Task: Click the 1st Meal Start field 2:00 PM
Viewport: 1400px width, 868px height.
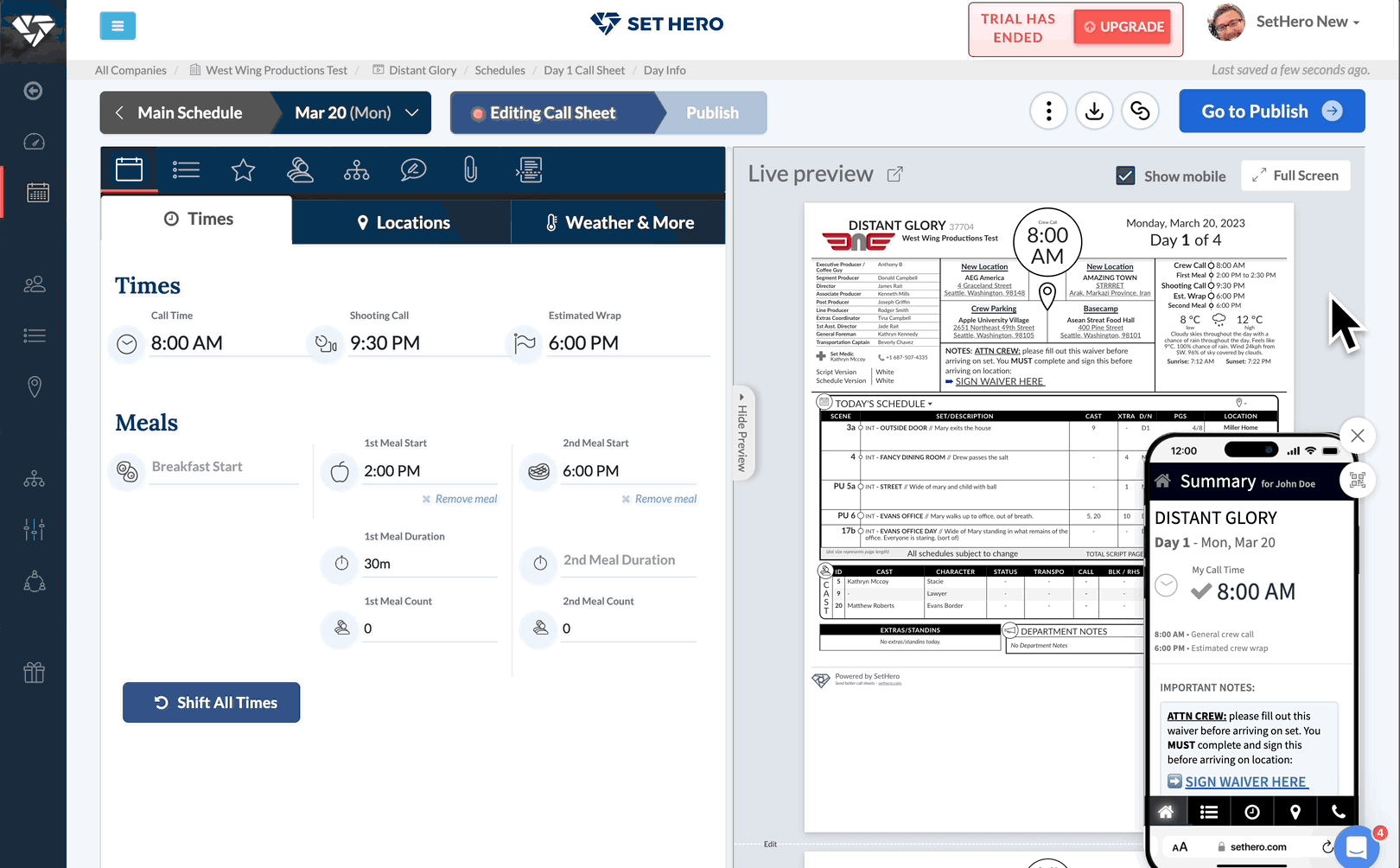Action: tap(430, 471)
